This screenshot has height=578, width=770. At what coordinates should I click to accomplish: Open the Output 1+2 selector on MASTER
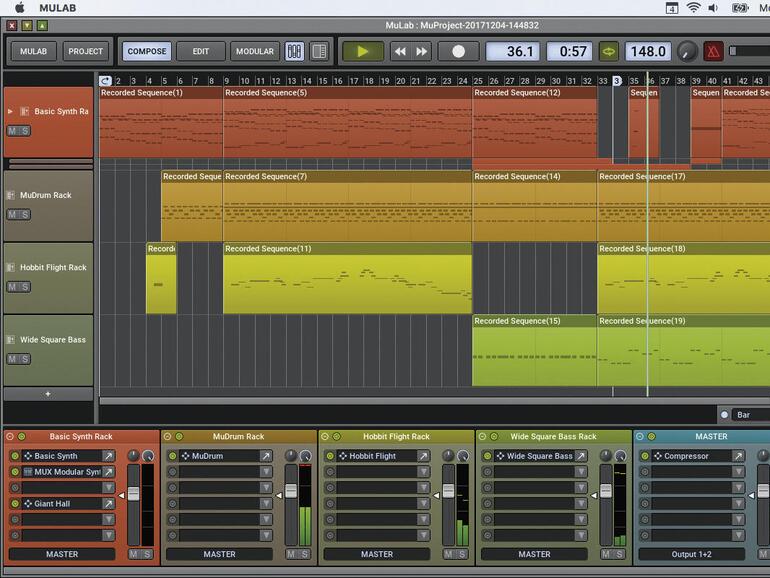click(691, 554)
